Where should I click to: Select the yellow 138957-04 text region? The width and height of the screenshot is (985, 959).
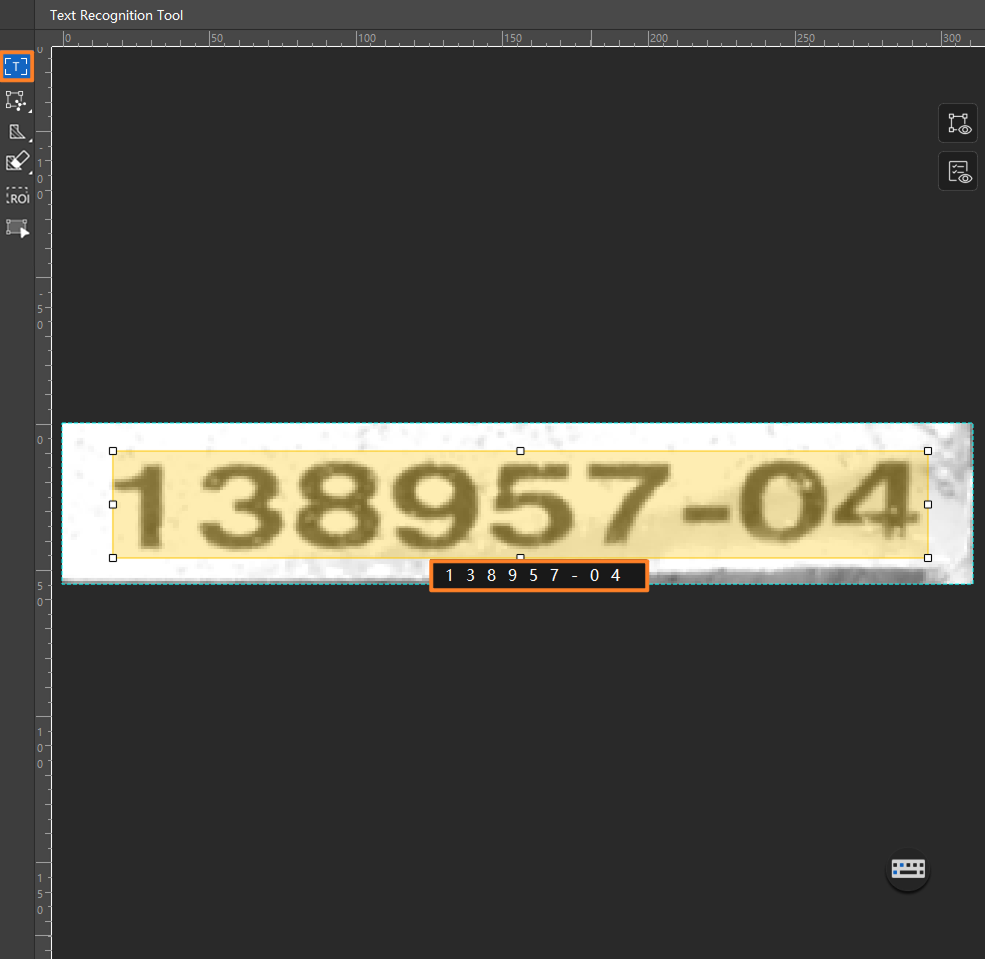(520, 504)
